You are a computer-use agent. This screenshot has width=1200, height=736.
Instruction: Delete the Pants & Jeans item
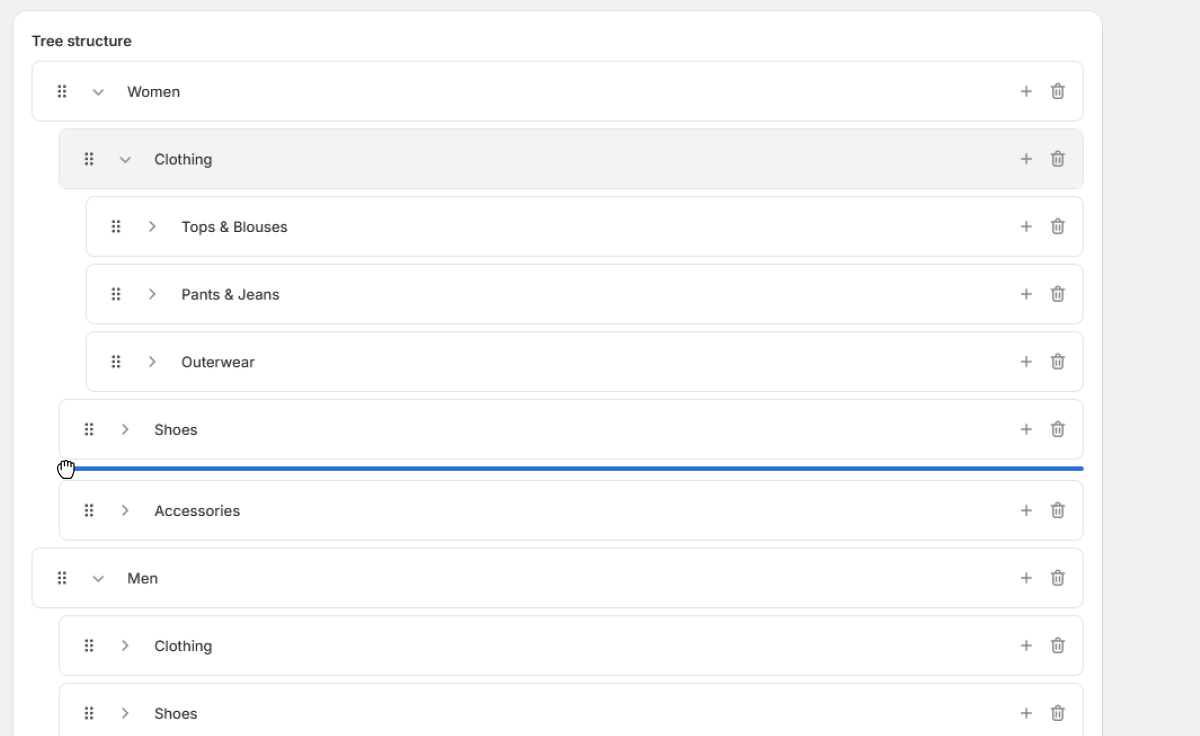pyautogui.click(x=1057, y=294)
